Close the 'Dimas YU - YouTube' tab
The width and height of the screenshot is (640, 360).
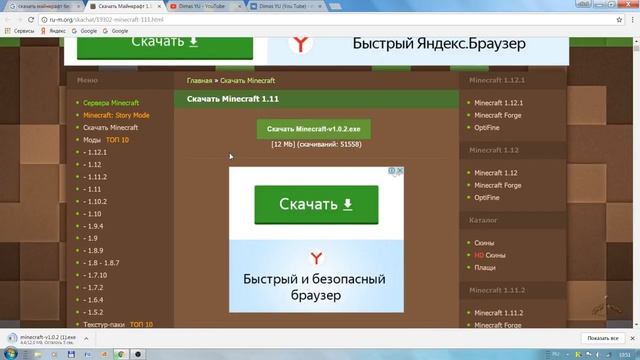click(239, 7)
